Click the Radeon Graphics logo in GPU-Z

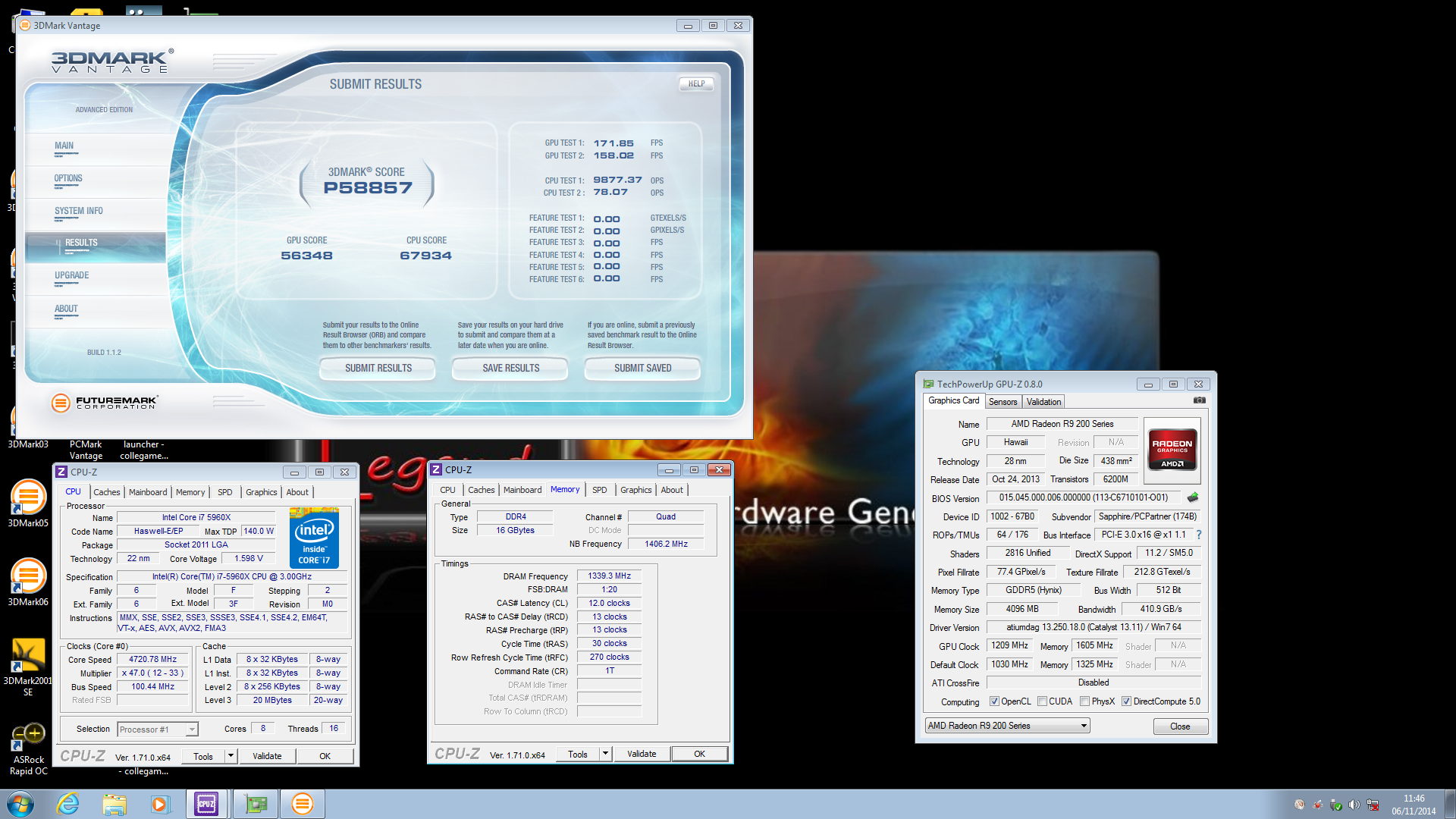click(1172, 450)
